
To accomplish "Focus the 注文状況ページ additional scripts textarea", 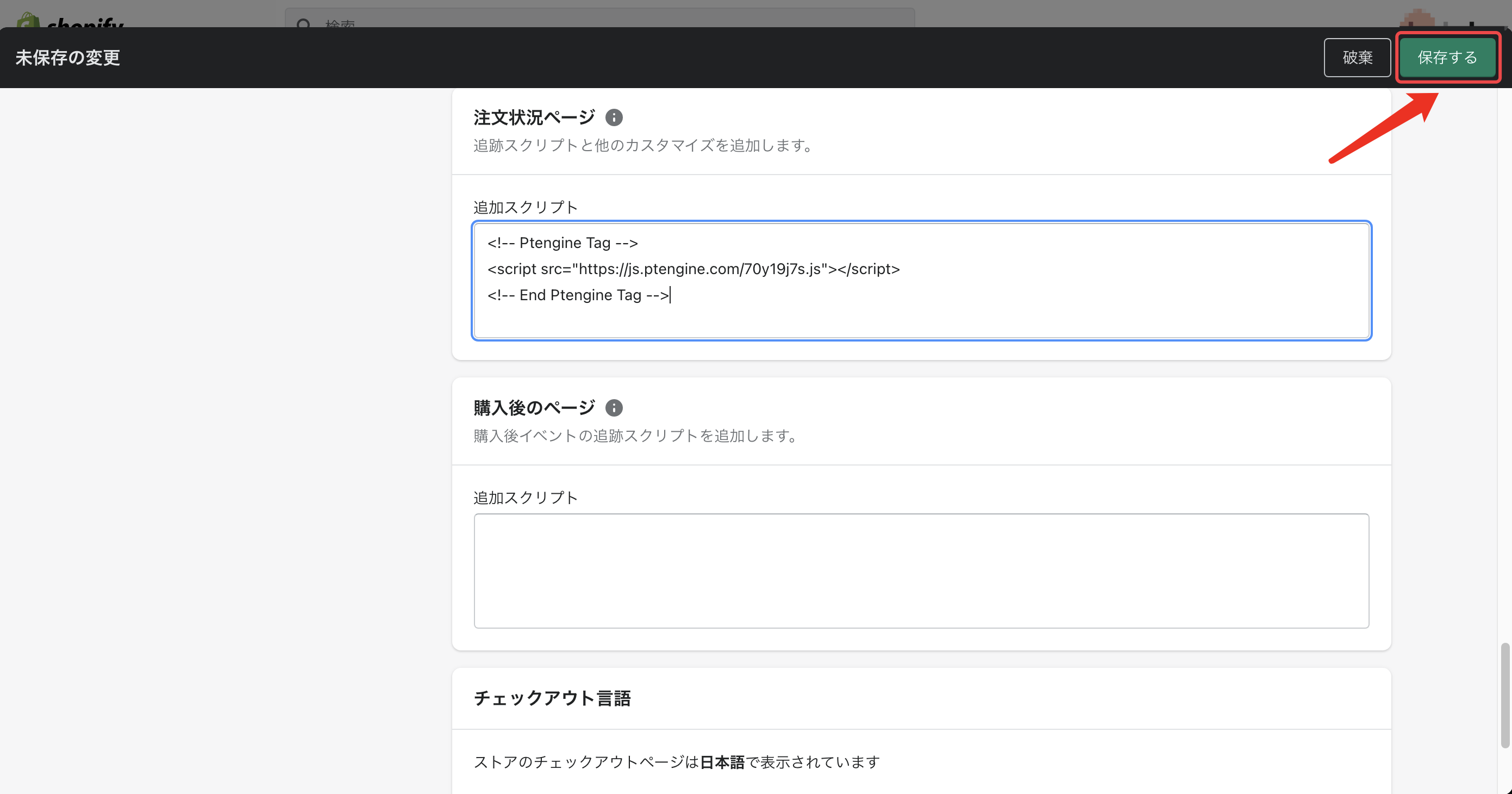I will [922, 280].
